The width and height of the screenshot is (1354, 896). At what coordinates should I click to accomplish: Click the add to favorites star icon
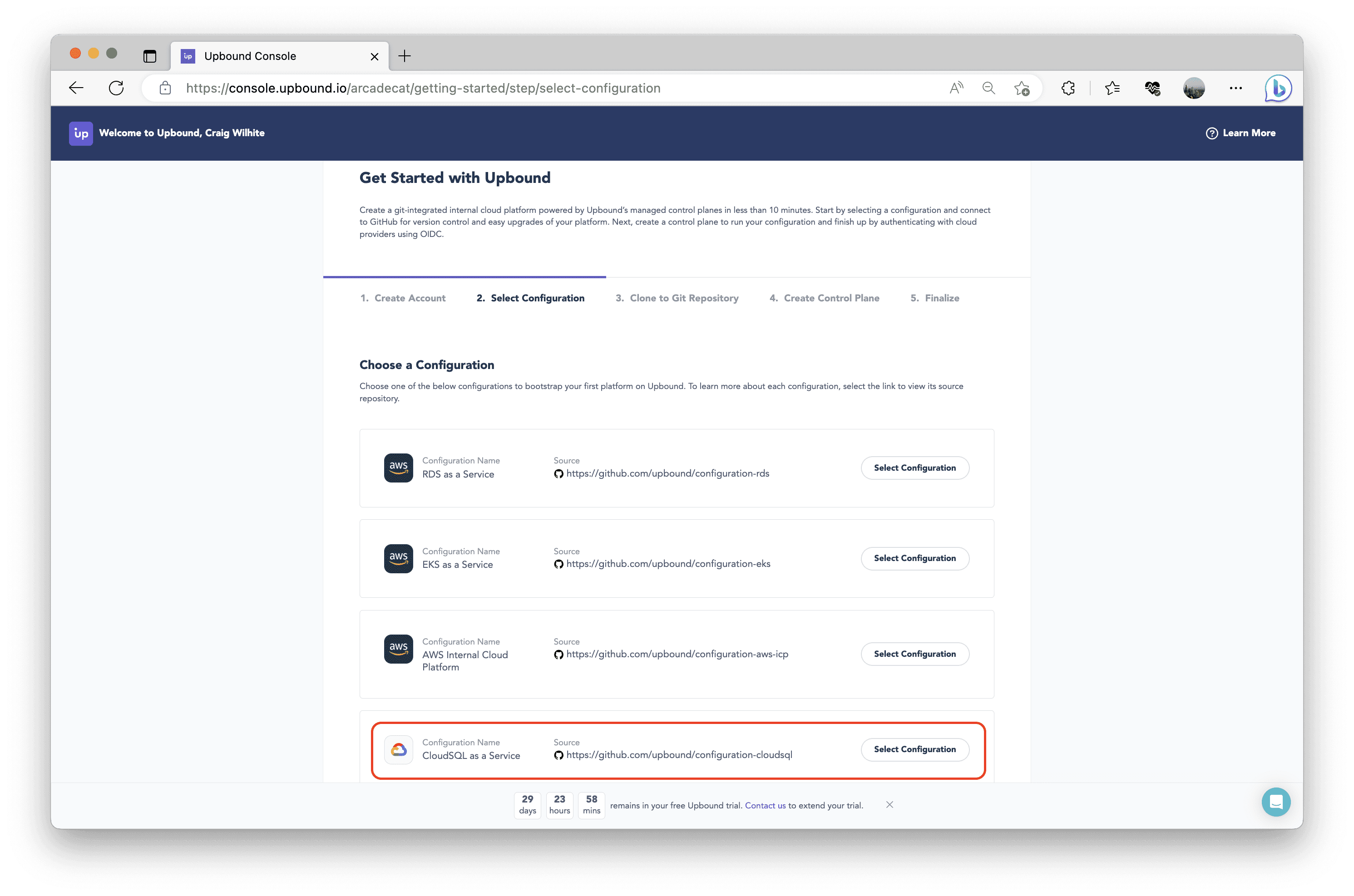1021,89
